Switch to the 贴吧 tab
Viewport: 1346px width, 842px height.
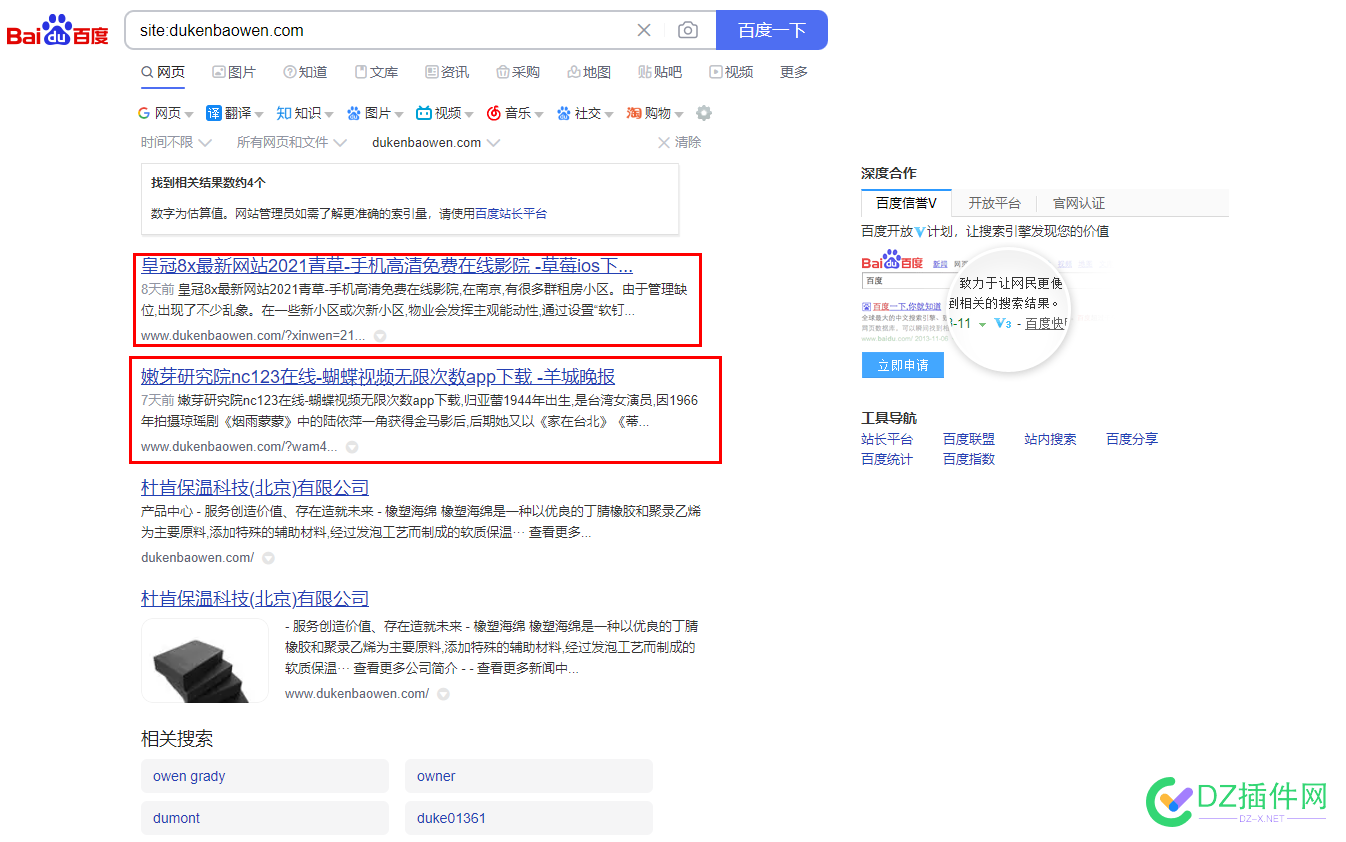[x=660, y=72]
